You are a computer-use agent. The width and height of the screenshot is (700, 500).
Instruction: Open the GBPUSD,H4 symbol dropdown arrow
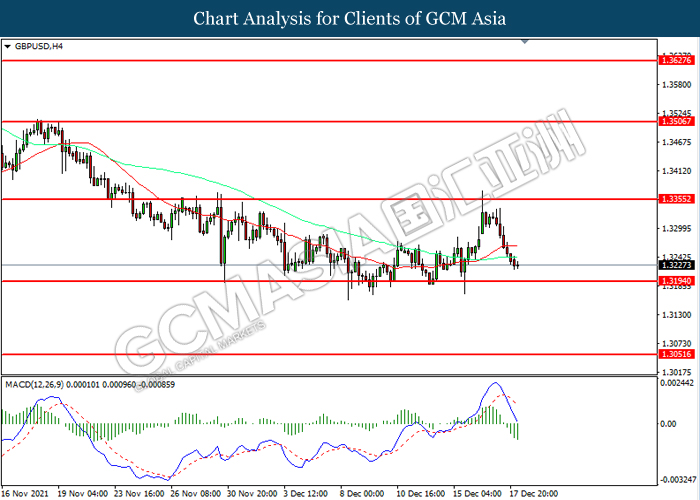(7, 46)
